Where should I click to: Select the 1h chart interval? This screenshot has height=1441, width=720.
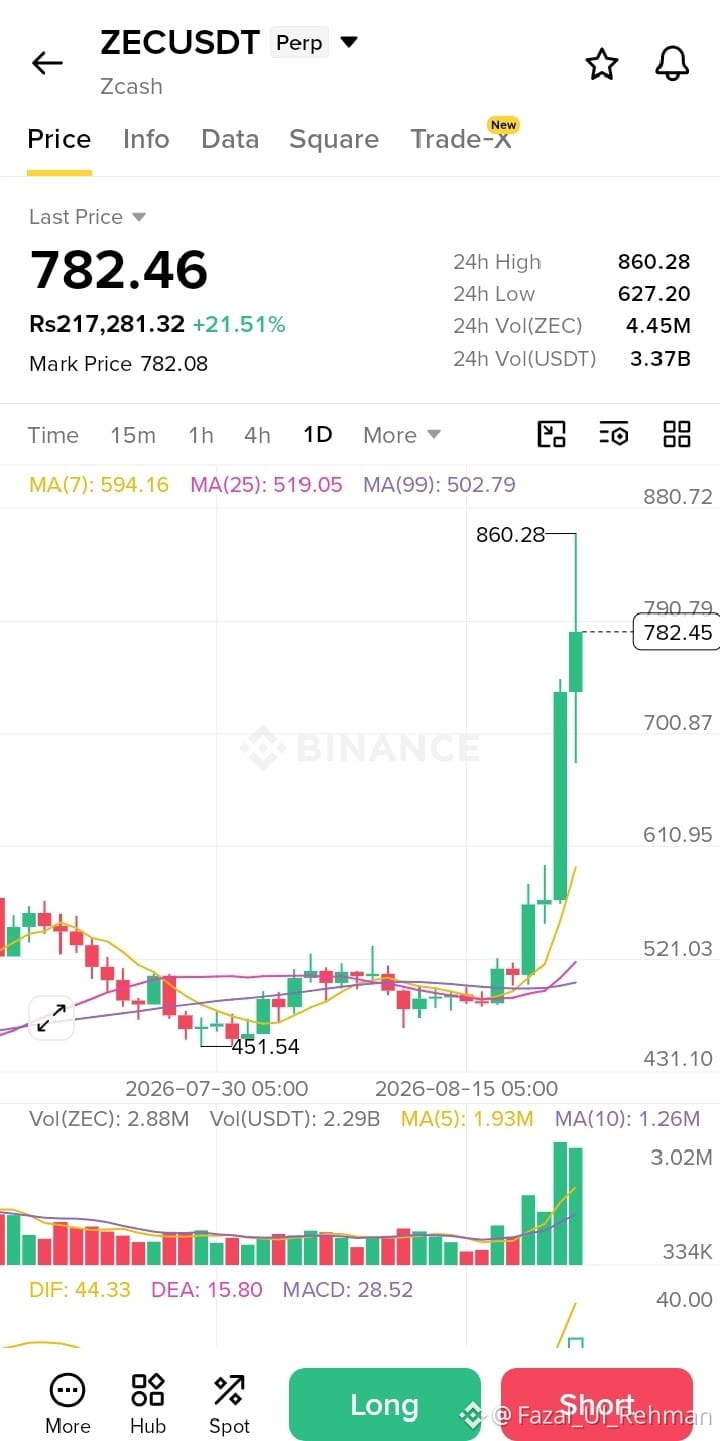tap(201, 435)
